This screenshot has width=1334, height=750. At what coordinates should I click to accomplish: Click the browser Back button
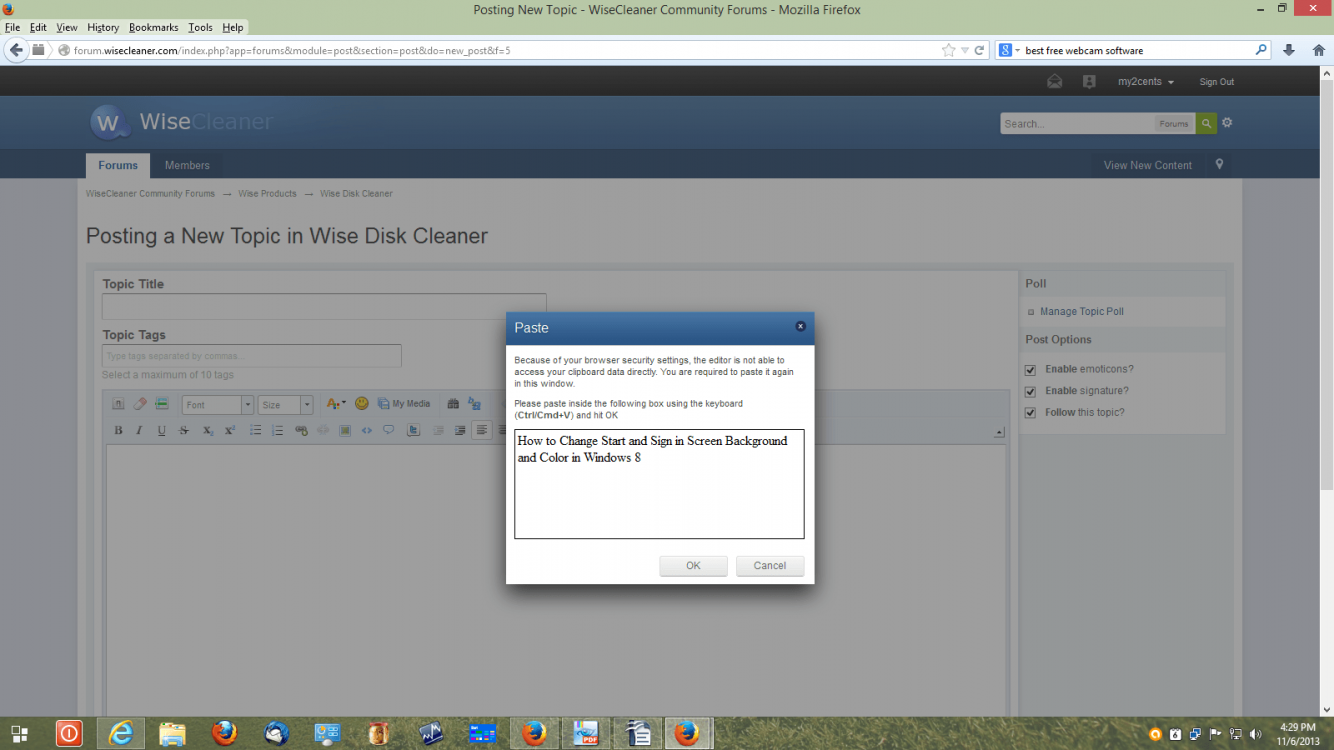15,50
